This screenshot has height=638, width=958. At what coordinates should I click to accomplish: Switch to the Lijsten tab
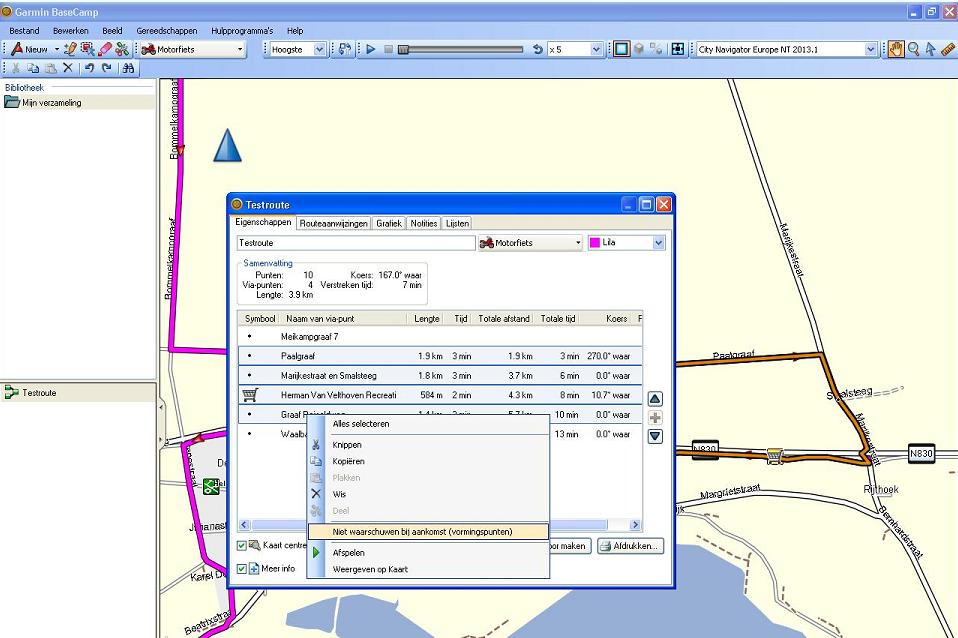458,224
